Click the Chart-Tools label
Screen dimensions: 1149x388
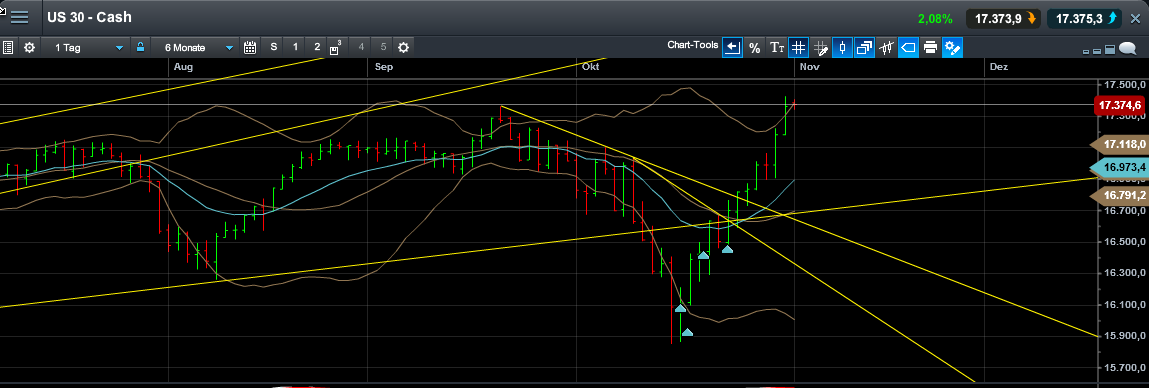point(692,45)
